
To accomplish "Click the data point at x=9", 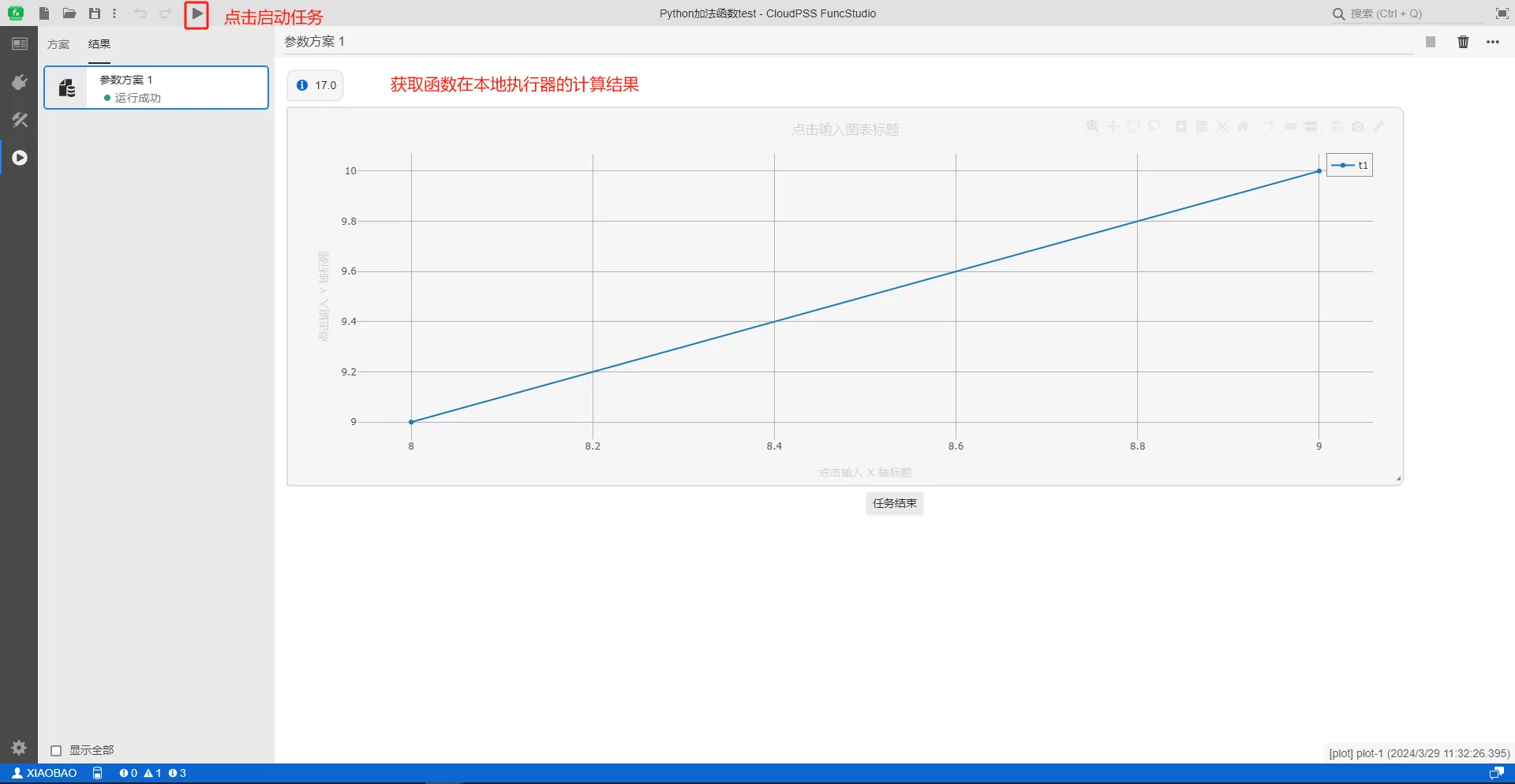I will pyautogui.click(x=1319, y=171).
